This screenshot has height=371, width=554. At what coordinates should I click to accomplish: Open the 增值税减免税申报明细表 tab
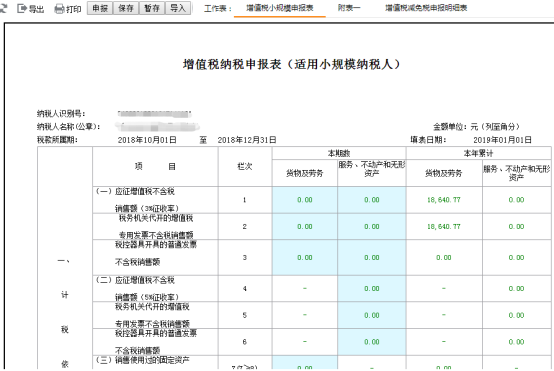coord(426,8)
